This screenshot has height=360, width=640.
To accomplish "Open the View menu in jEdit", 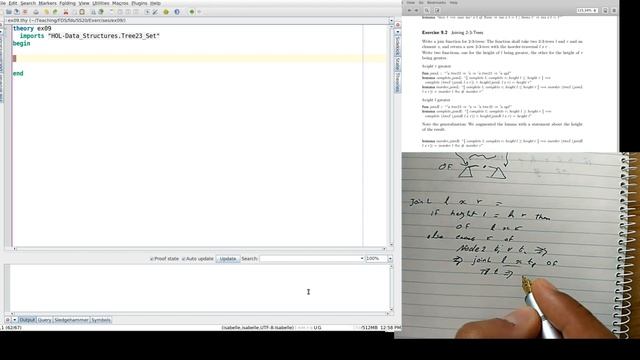I will point(84,3).
